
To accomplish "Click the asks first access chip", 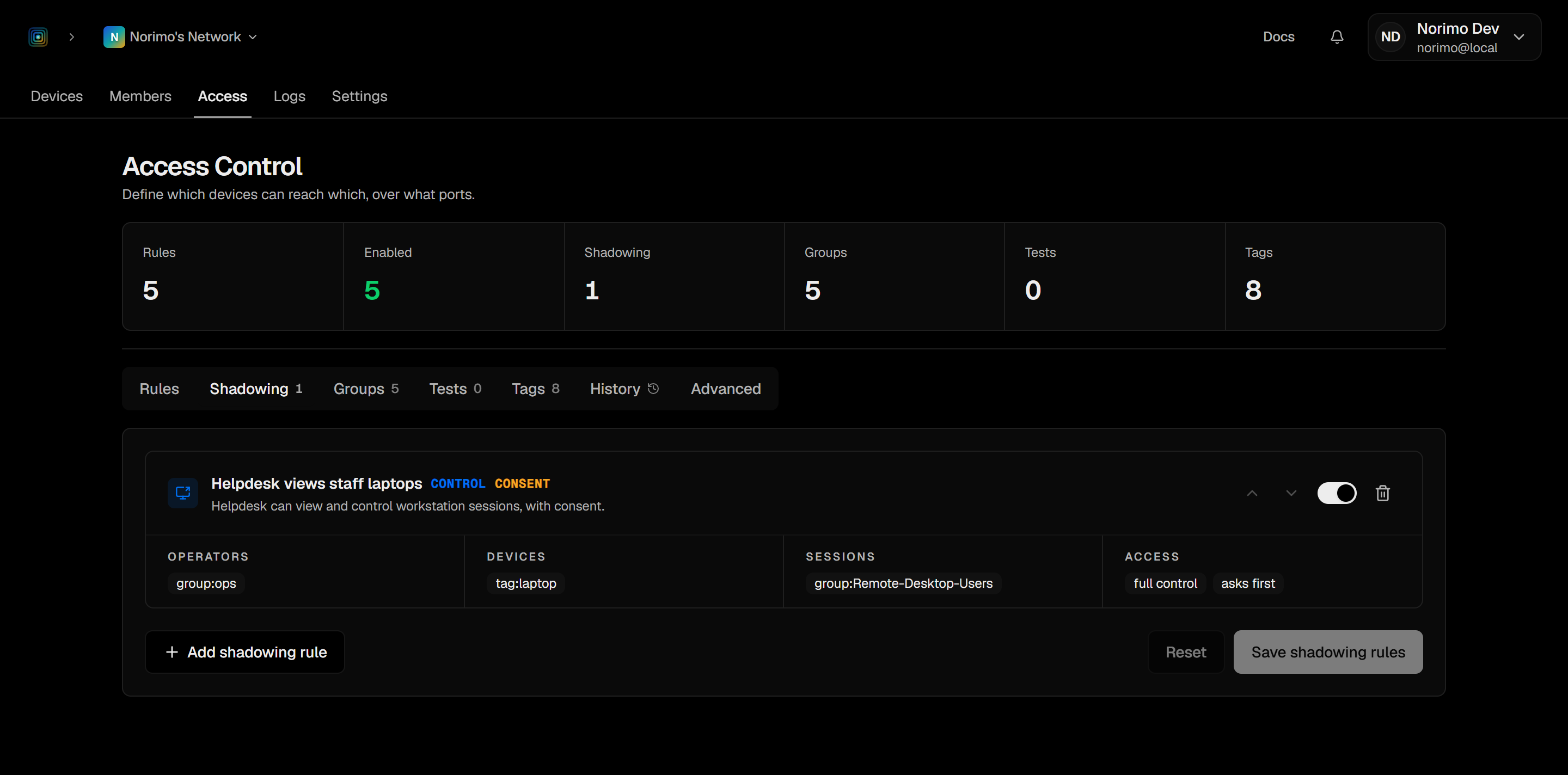I will (1248, 583).
